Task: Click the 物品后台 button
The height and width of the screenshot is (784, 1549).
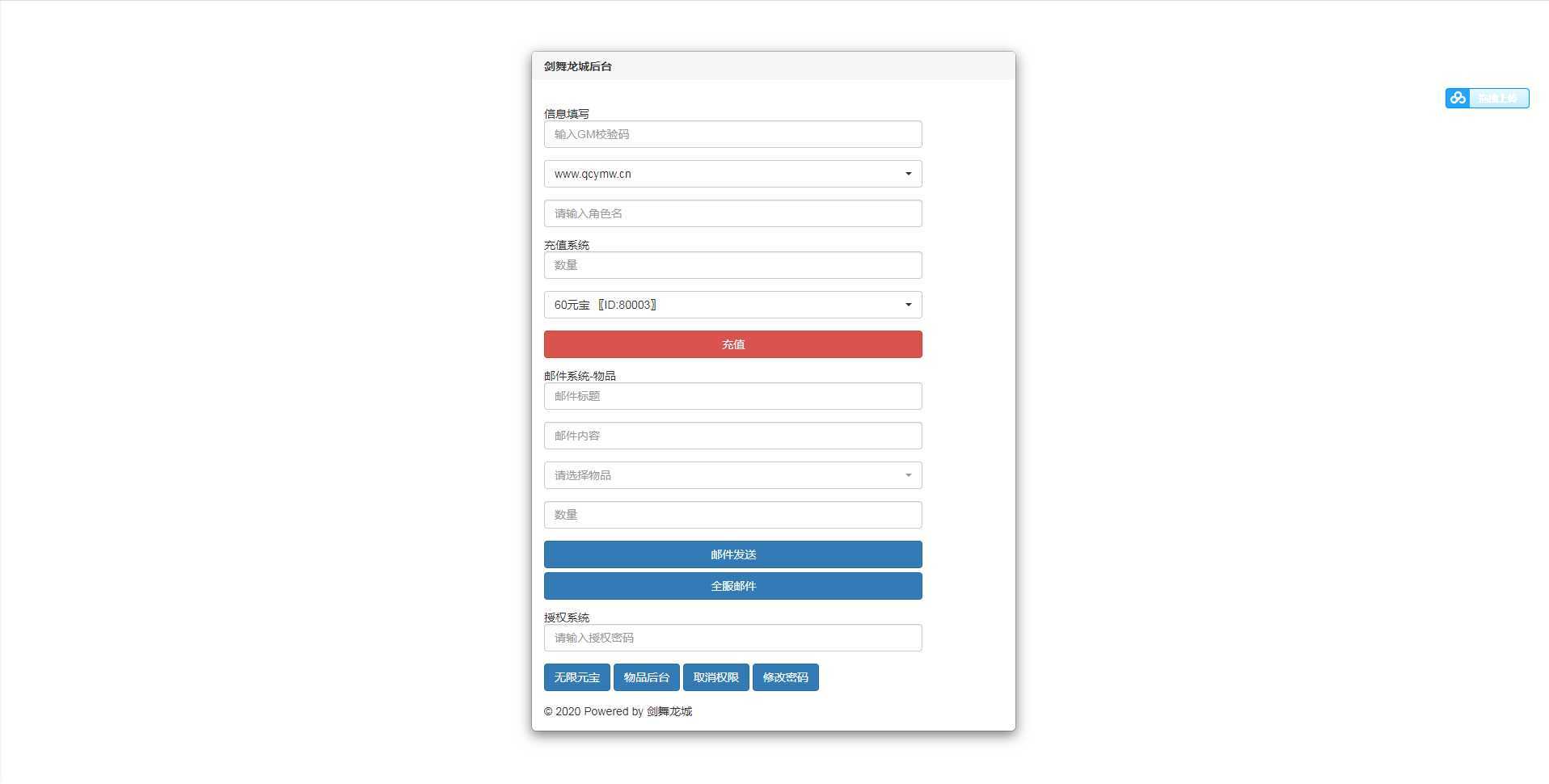Action: point(646,677)
